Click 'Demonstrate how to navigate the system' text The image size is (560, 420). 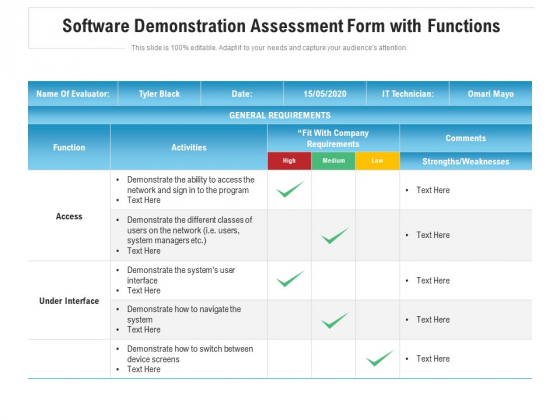tap(184, 314)
